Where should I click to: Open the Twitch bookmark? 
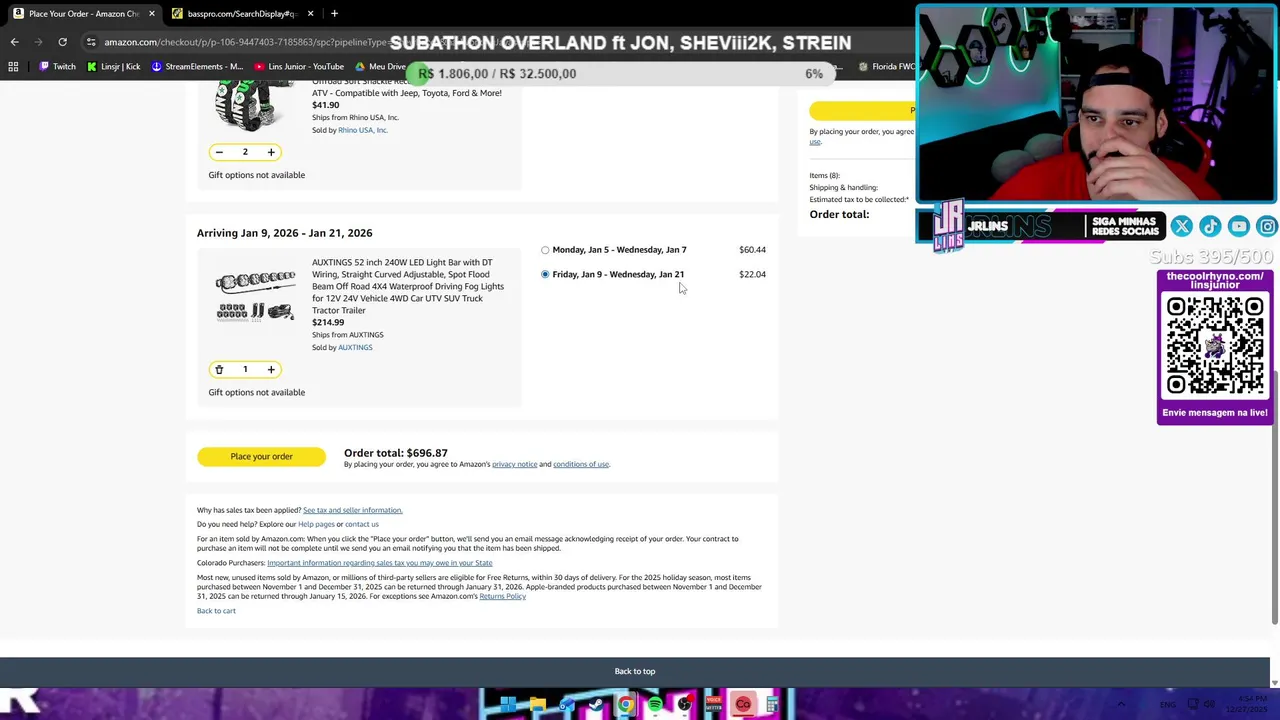pos(57,67)
